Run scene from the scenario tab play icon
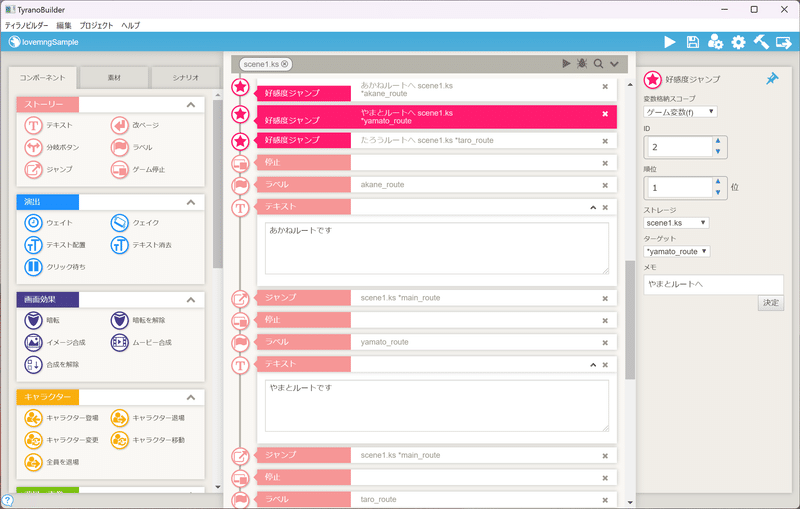Image resolution: width=800 pixels, height=509 pixels. pyautogui.click(x=566, y=64)
